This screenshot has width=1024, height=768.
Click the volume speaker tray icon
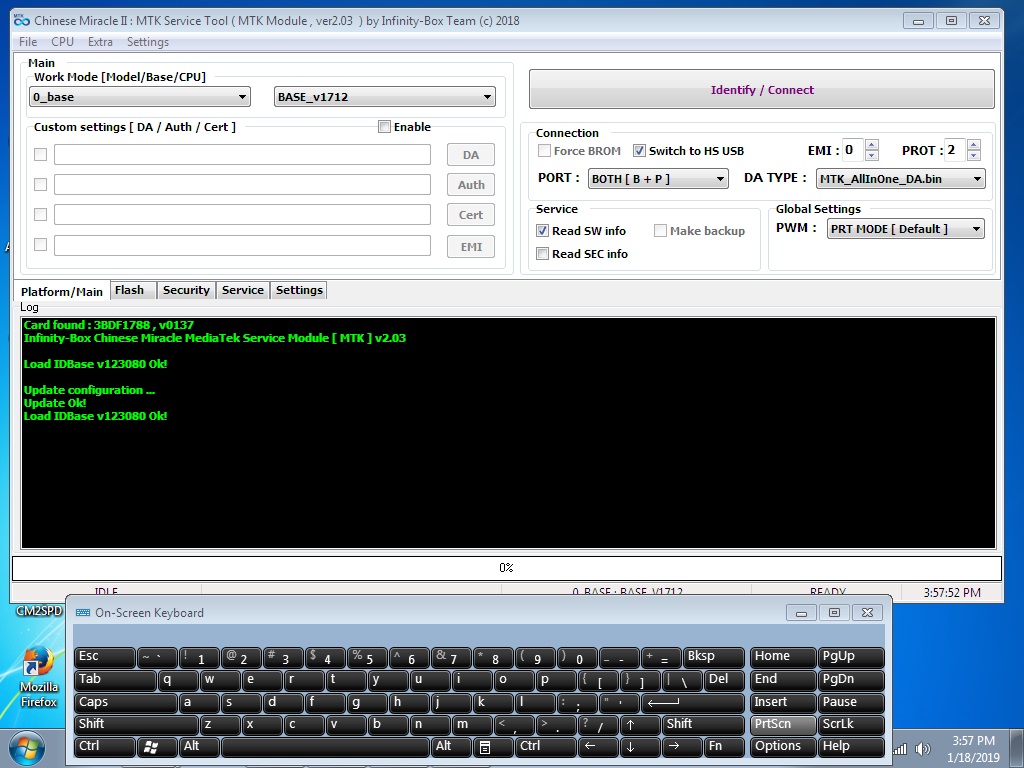click(922, 749)
